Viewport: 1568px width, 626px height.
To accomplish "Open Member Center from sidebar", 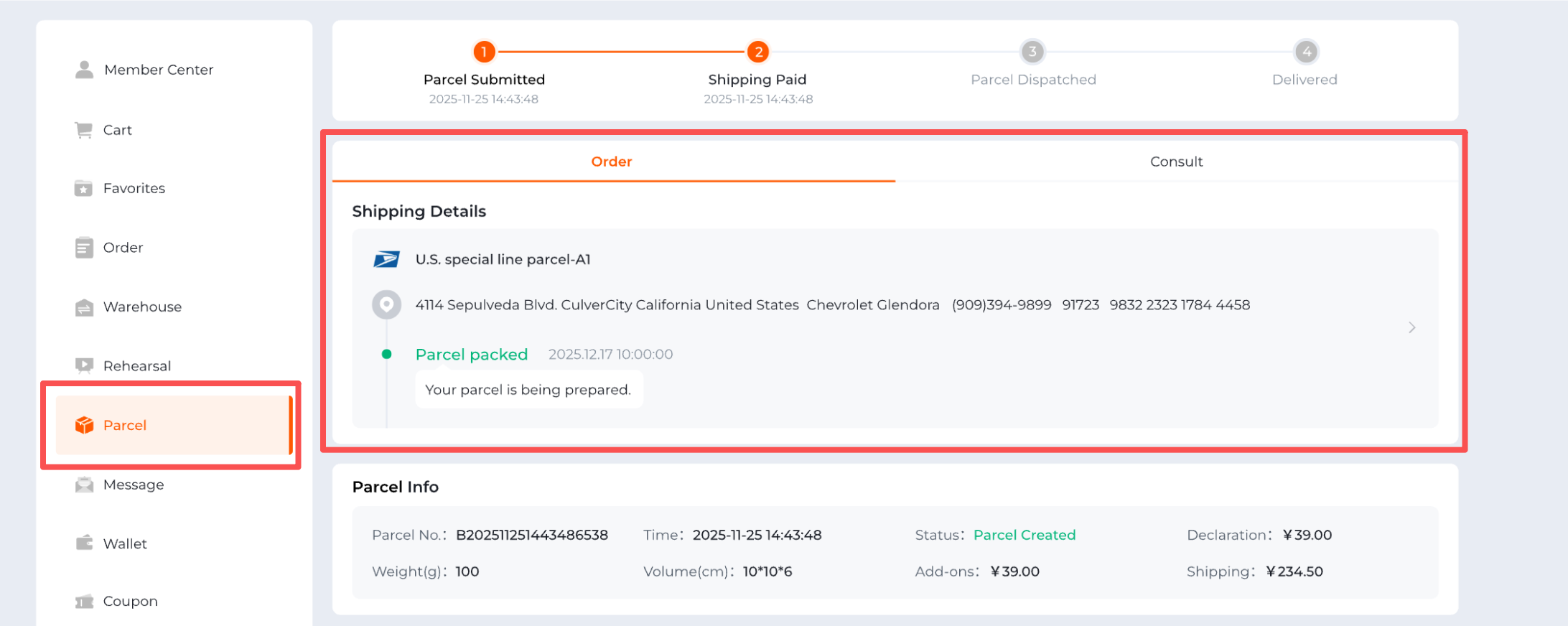I will pyautogui.click(x=159, y=70).
